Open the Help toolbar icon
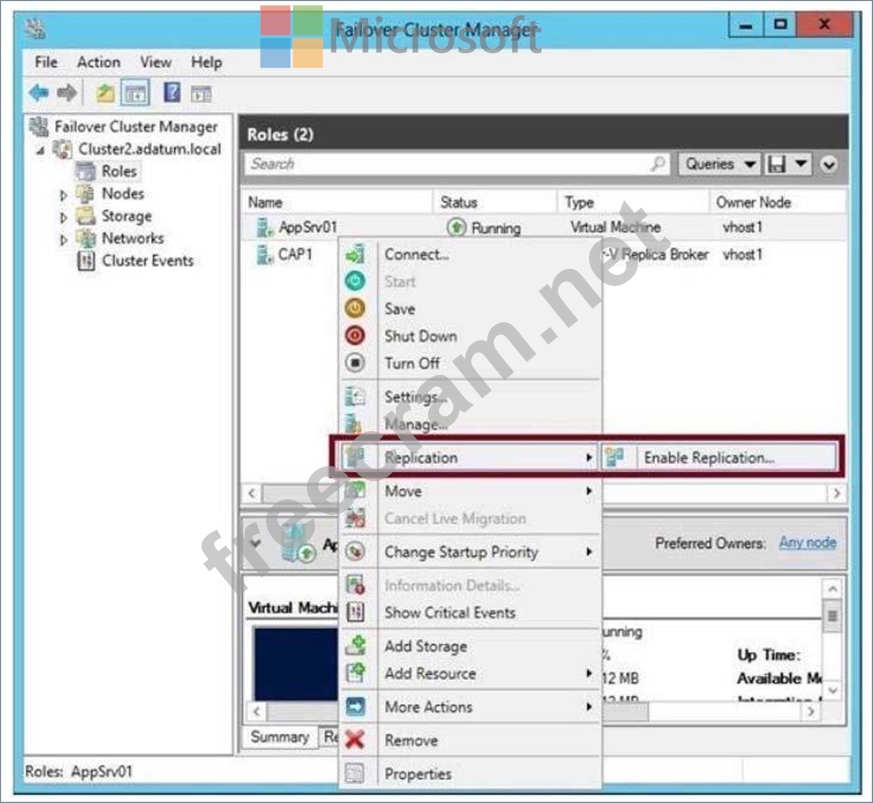Screen dimensions: 873x803 (171, 92)
